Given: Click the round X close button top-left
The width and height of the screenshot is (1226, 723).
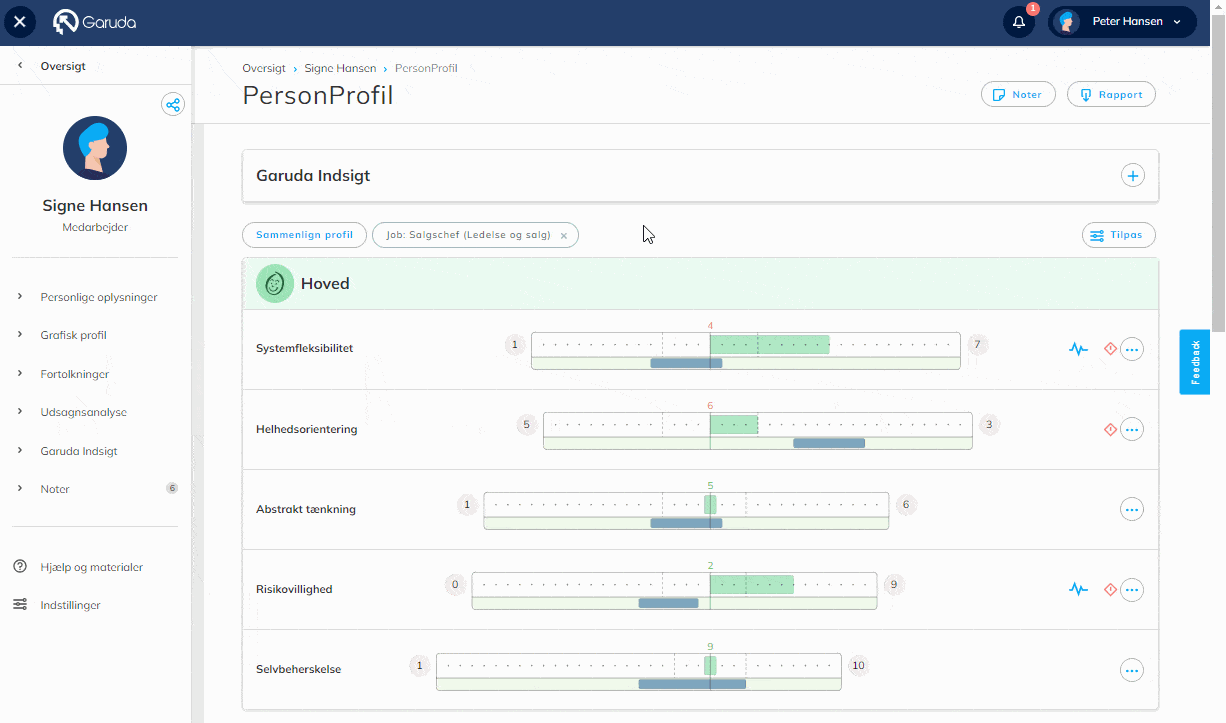Looking at the screenshot, I should [19, 22].
